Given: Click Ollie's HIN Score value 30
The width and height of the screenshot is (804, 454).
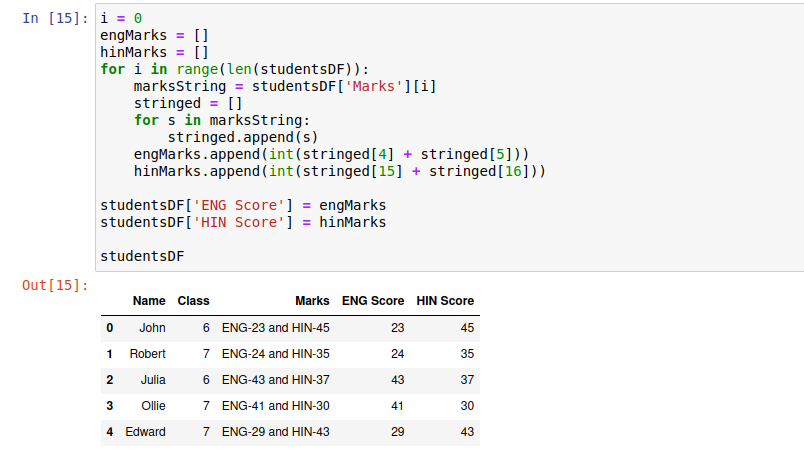Looking at the screenshot, I should [x=467, y=406].
